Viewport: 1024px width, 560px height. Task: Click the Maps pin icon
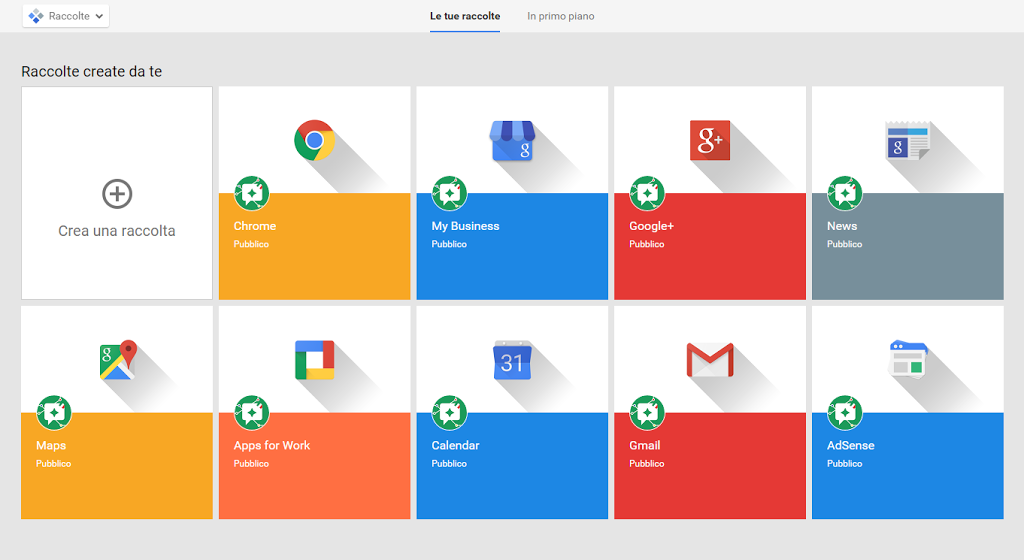[x=118, y=360]
